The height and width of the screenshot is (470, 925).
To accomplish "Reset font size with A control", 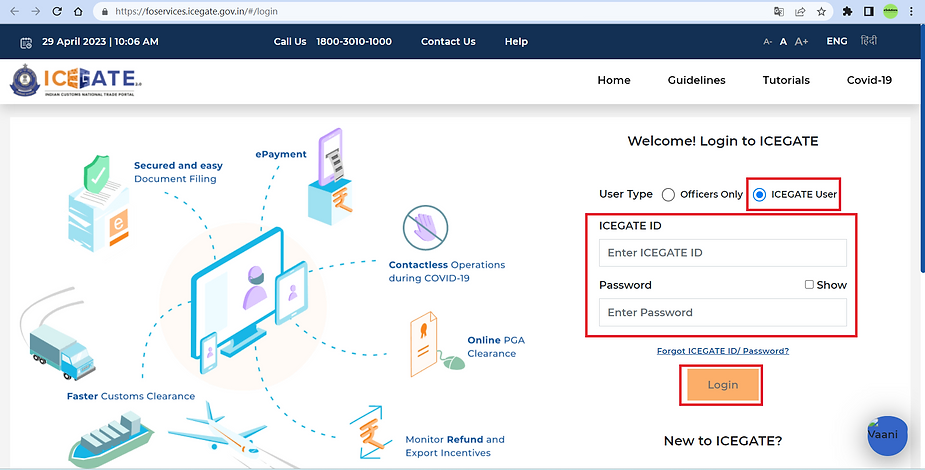I will (x=783, y=42).
